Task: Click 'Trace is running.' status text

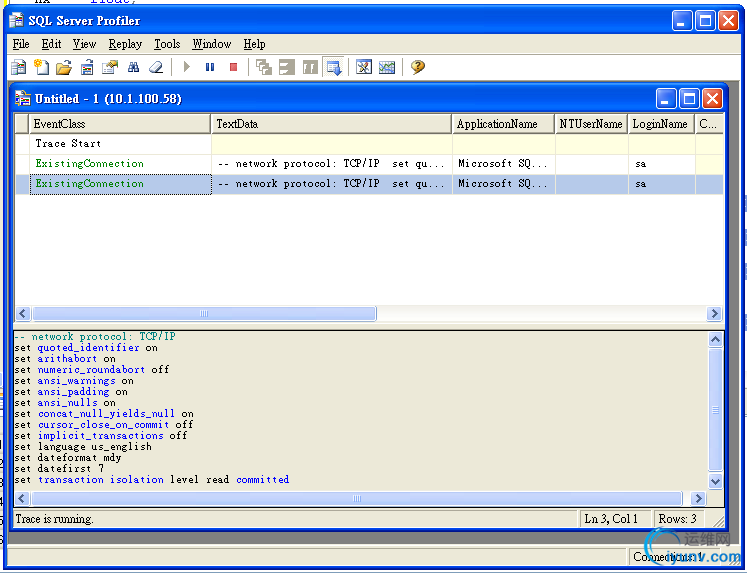Action: tap(54, 519)
